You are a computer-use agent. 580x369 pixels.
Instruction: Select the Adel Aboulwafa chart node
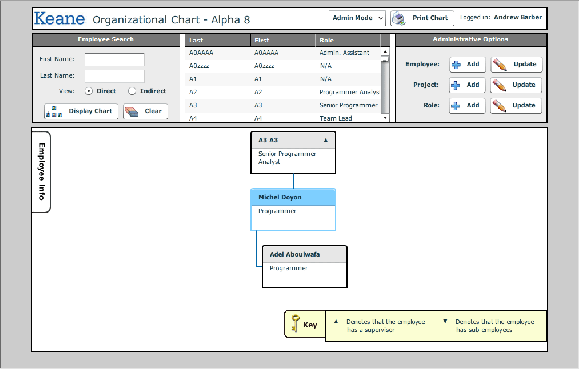(x=305, y=267)
